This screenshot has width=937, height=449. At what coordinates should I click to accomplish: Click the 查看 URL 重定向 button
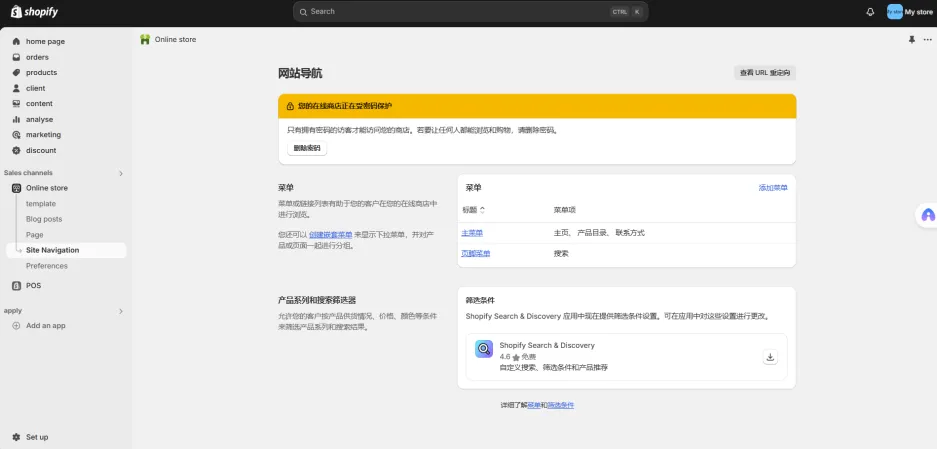[x=764, y=73]
